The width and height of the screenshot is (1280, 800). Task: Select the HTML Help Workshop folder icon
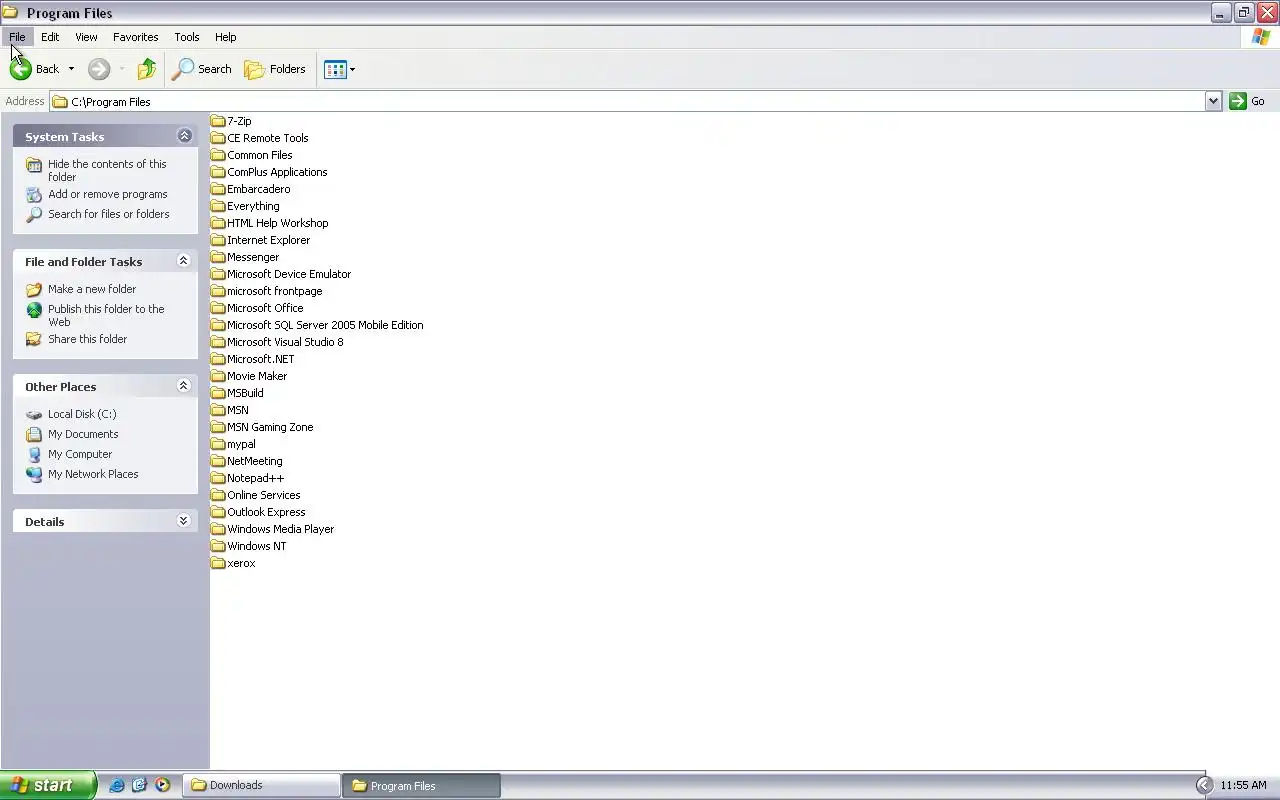[218, 223]
